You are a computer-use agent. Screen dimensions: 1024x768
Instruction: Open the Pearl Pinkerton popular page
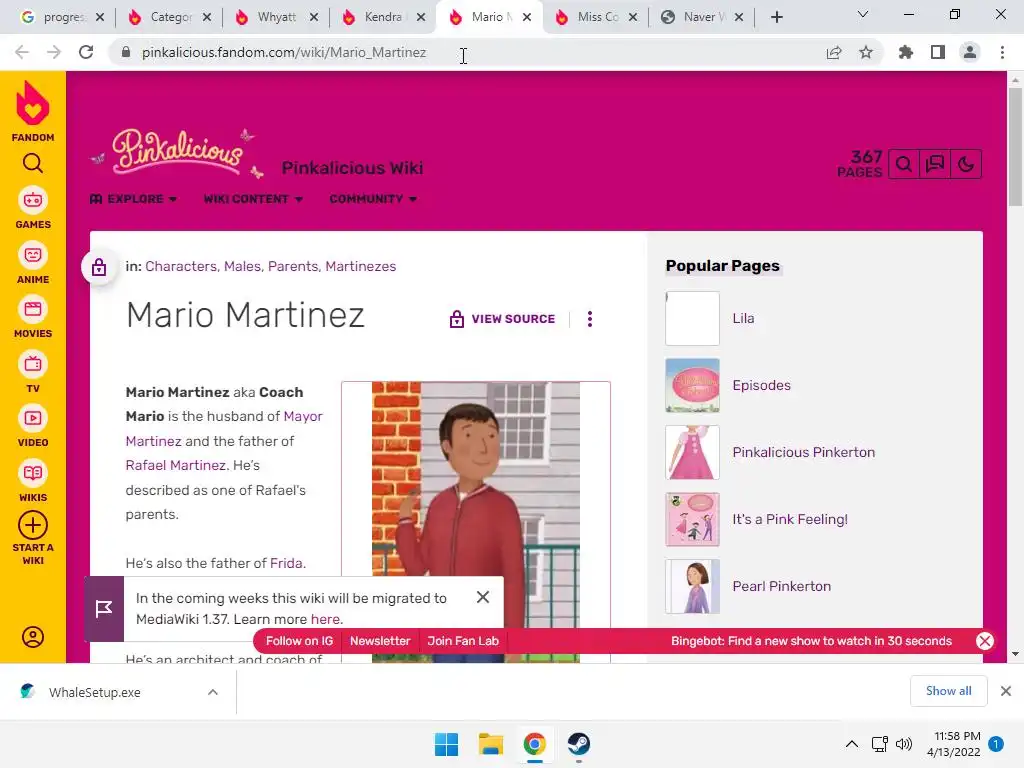tap(781, 586)
